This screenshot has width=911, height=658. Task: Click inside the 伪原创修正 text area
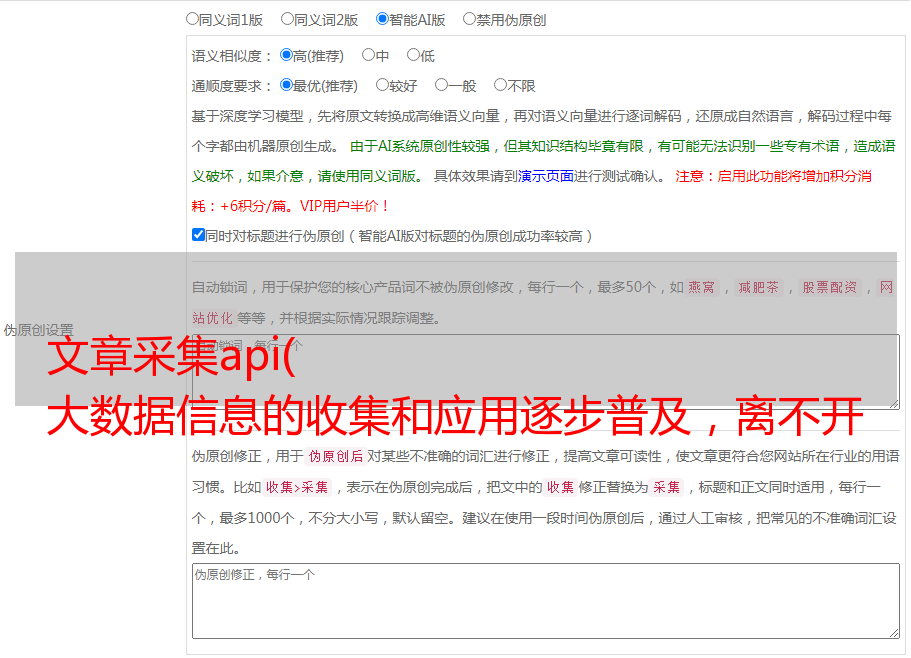(546, 601)
